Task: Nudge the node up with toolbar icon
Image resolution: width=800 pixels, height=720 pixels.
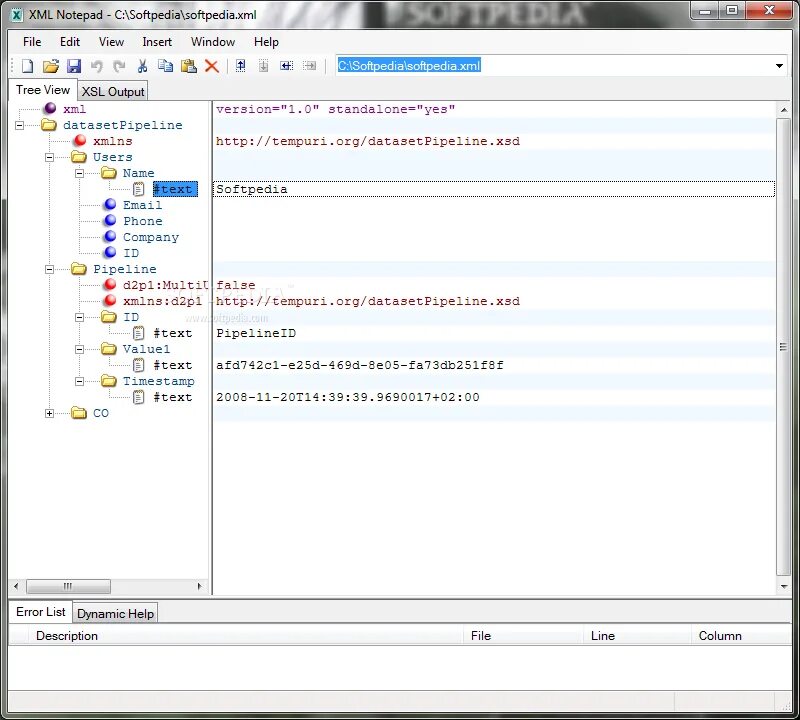Action: 241,66
